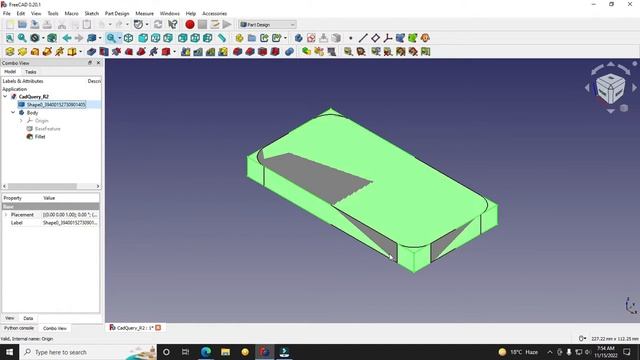Click the Label property value field

(70, 223)
